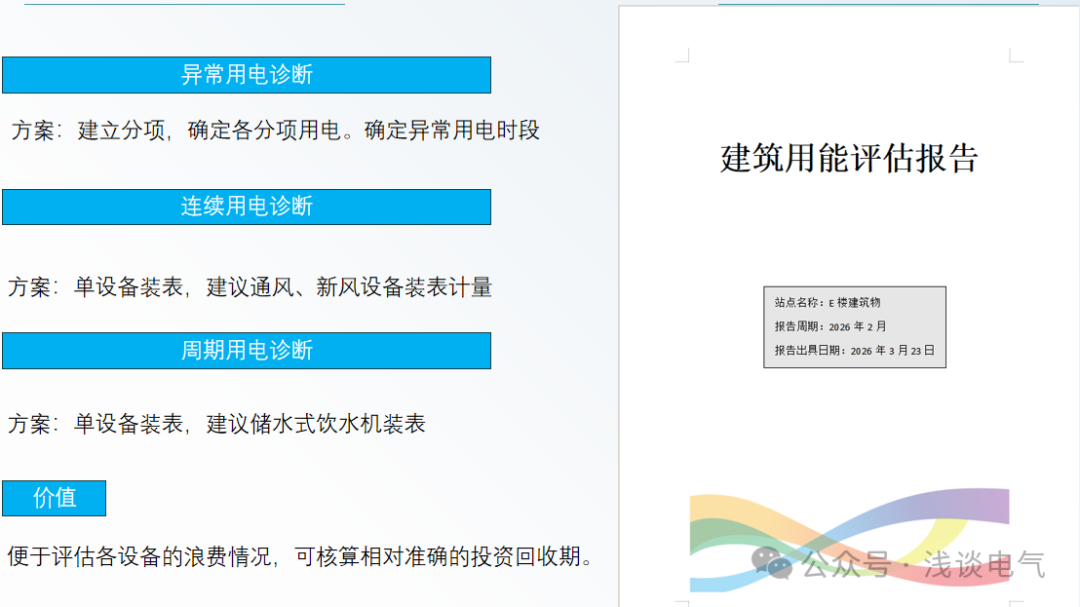
Task: Click the 异常用电诊断 blue header
Action: (247, 75)
